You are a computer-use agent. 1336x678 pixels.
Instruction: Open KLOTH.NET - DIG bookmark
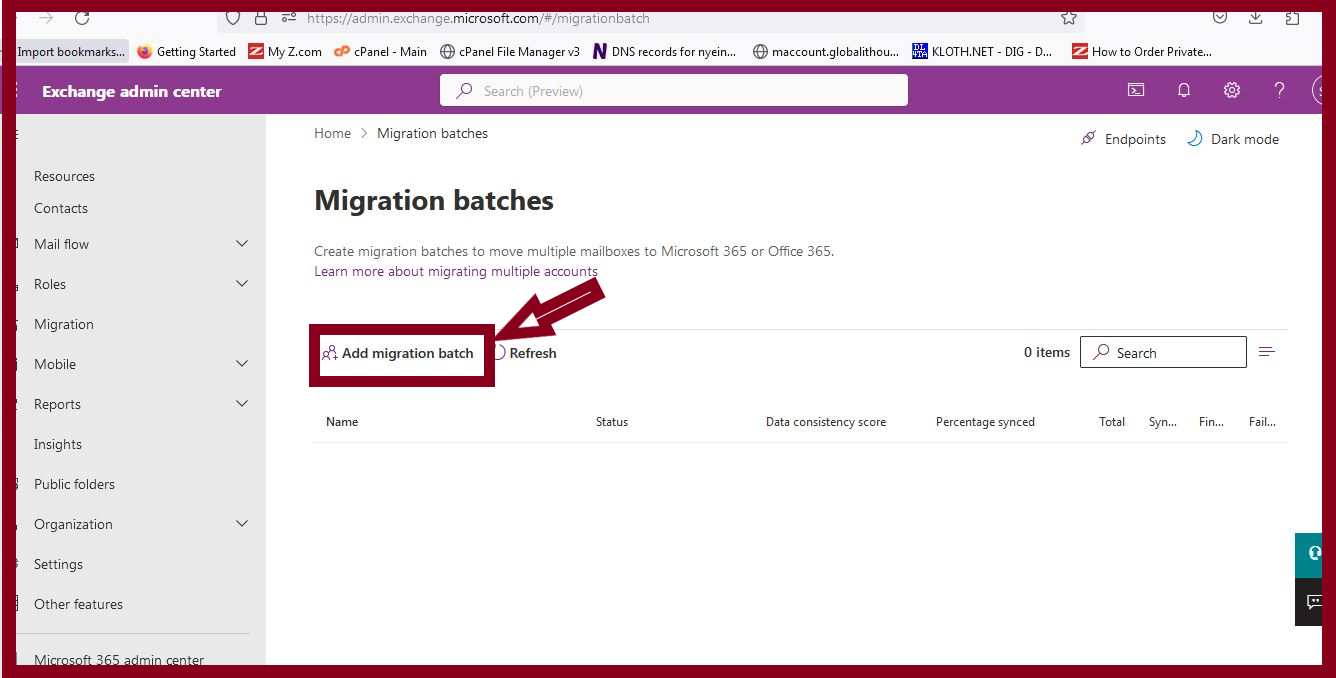(982, 51)
